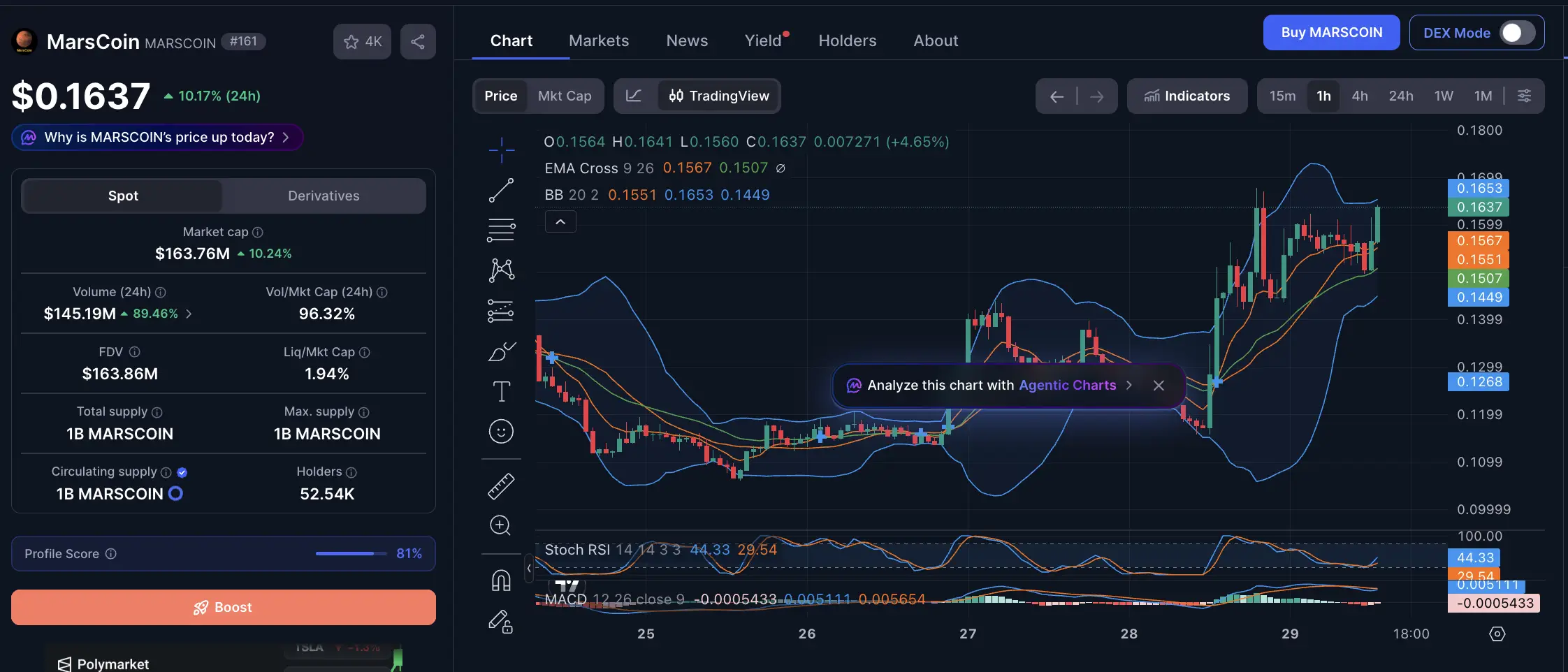Image resolution: width=1568 pixels, height=672 pixels.
Task: Expand the Volume (24h) details chevron
Action: [x=189, y=314]
